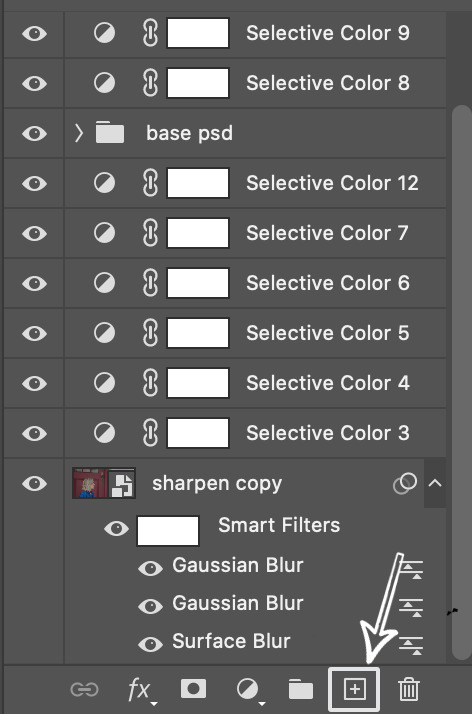
Task: Hide the Selective Color 8 layer
Action: point(35,83)
